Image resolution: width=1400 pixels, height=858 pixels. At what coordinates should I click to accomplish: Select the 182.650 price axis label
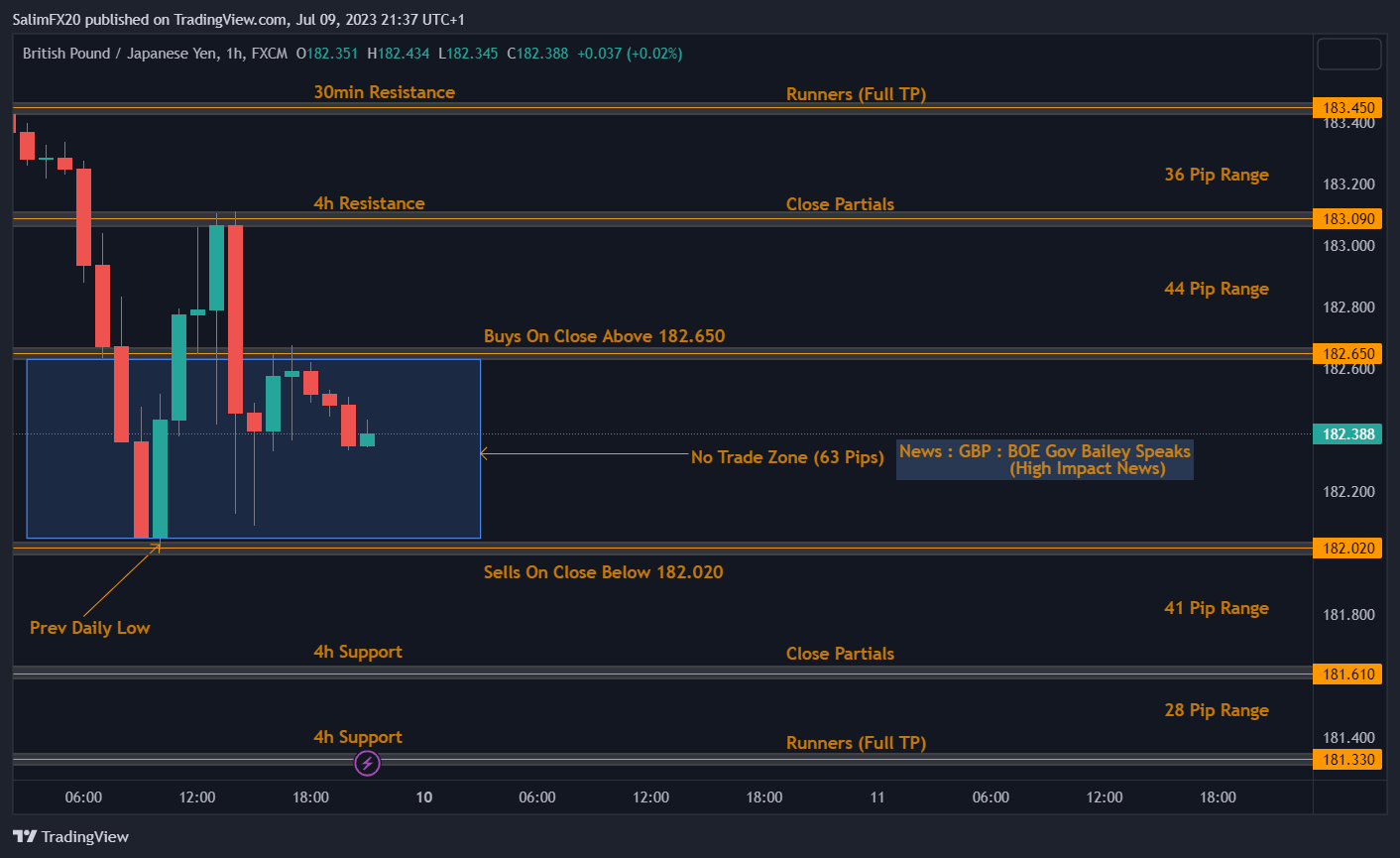pyautogui.click(x=1347, y=354)
